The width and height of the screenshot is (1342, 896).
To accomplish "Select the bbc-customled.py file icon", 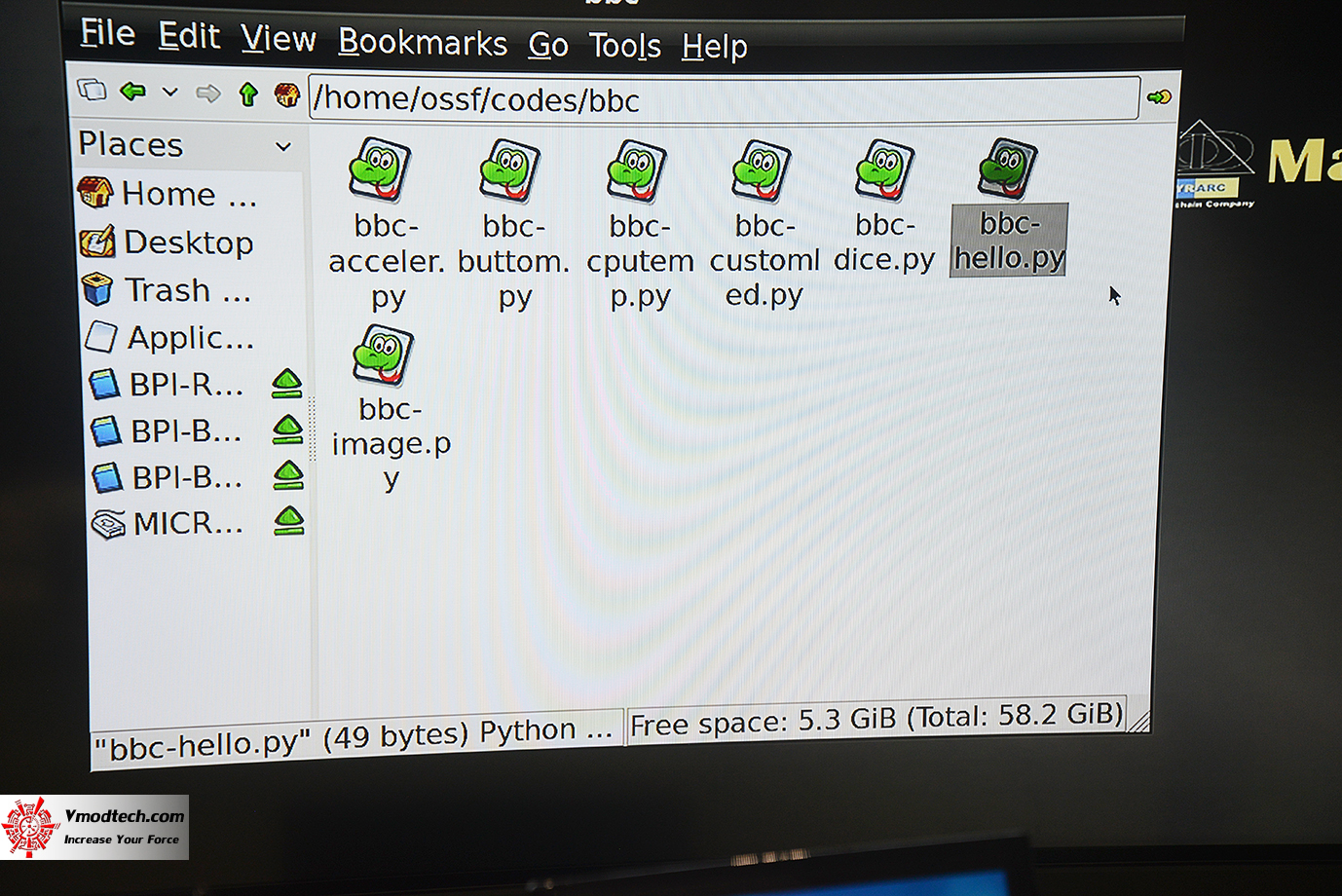I will [761, 171].
